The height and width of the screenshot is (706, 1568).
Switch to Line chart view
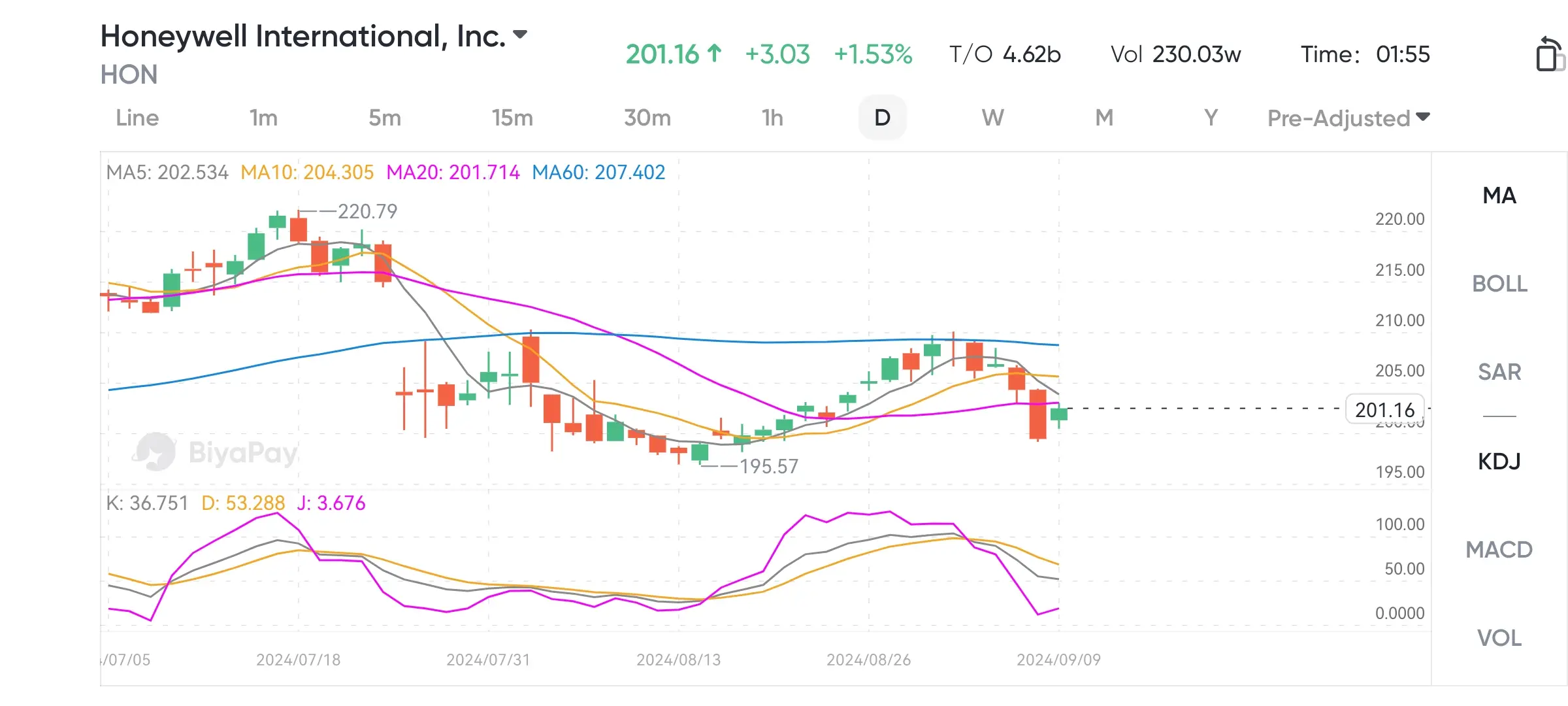137,118
